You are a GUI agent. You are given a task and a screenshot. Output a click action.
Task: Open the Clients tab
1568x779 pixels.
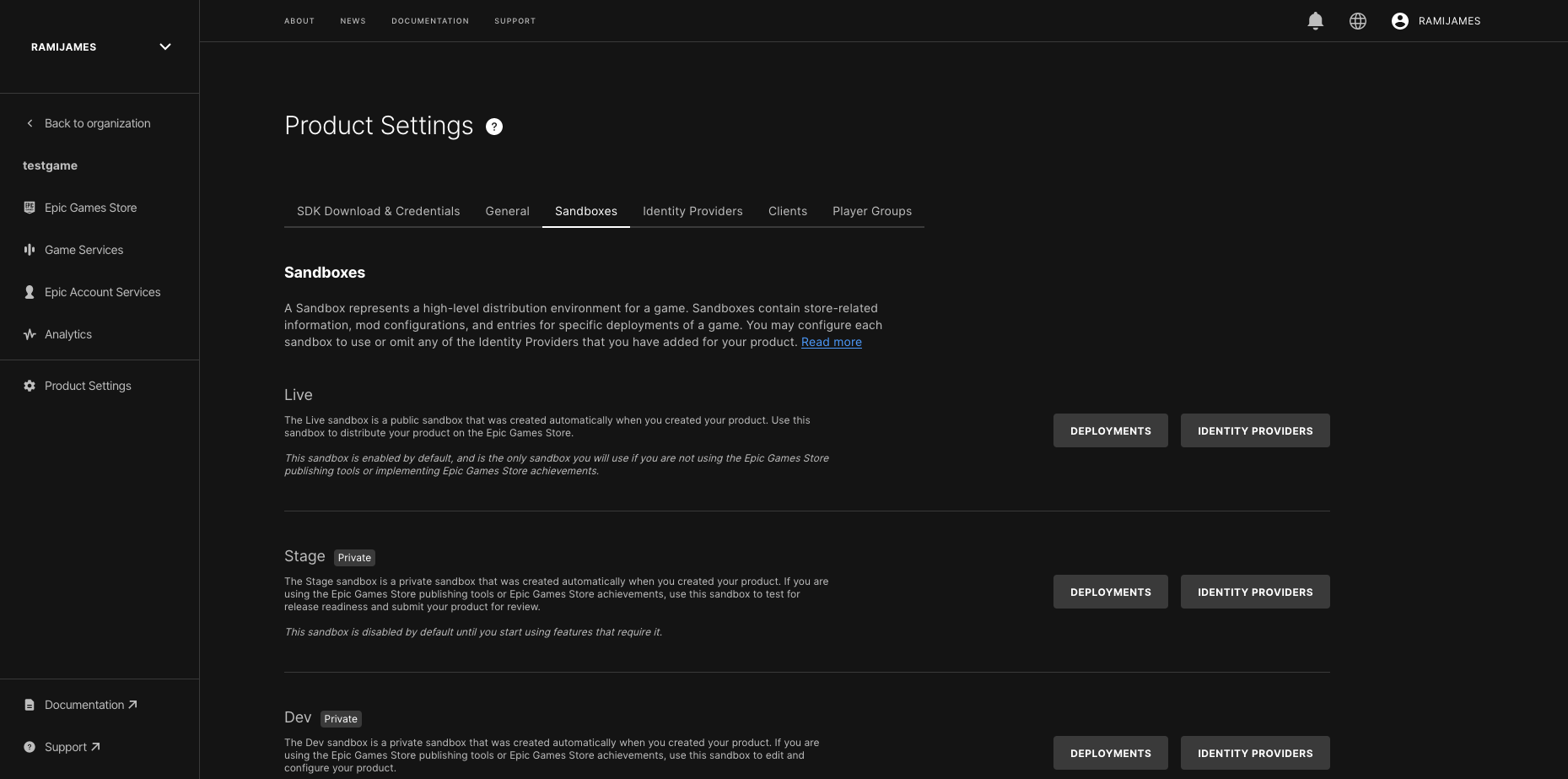(x=788, y=211)
